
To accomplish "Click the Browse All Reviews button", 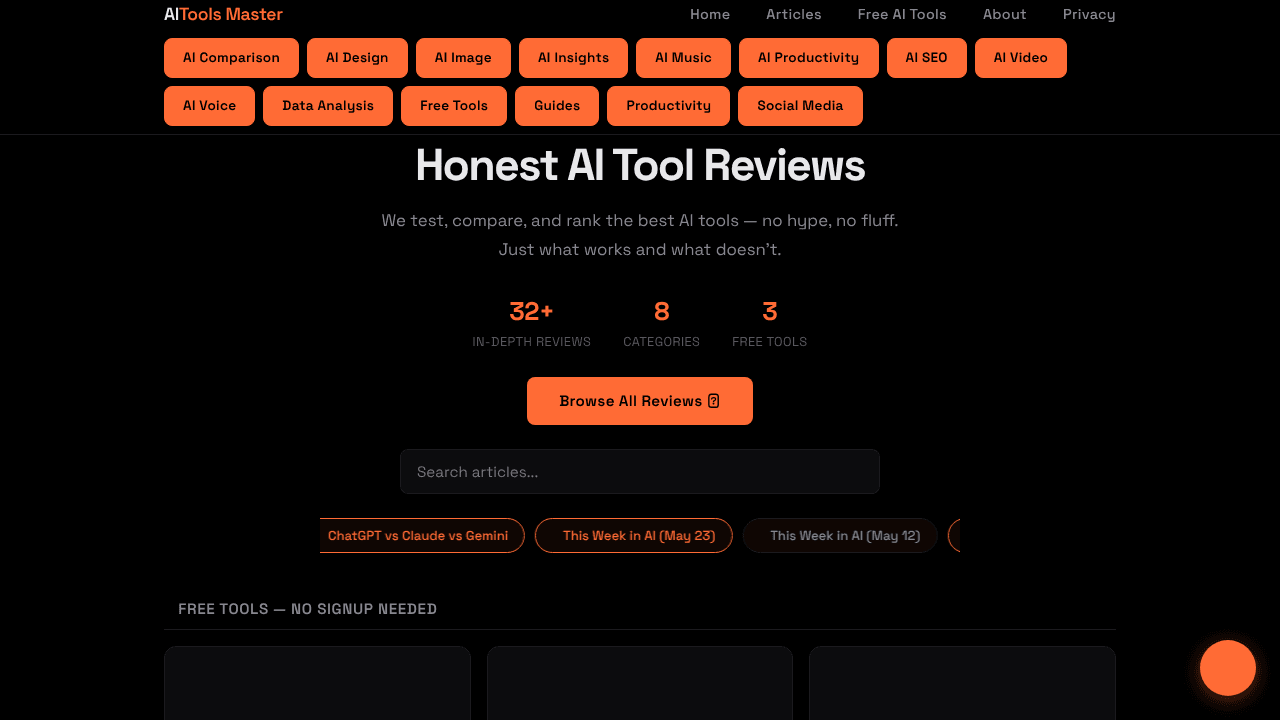I will (640, 401).
